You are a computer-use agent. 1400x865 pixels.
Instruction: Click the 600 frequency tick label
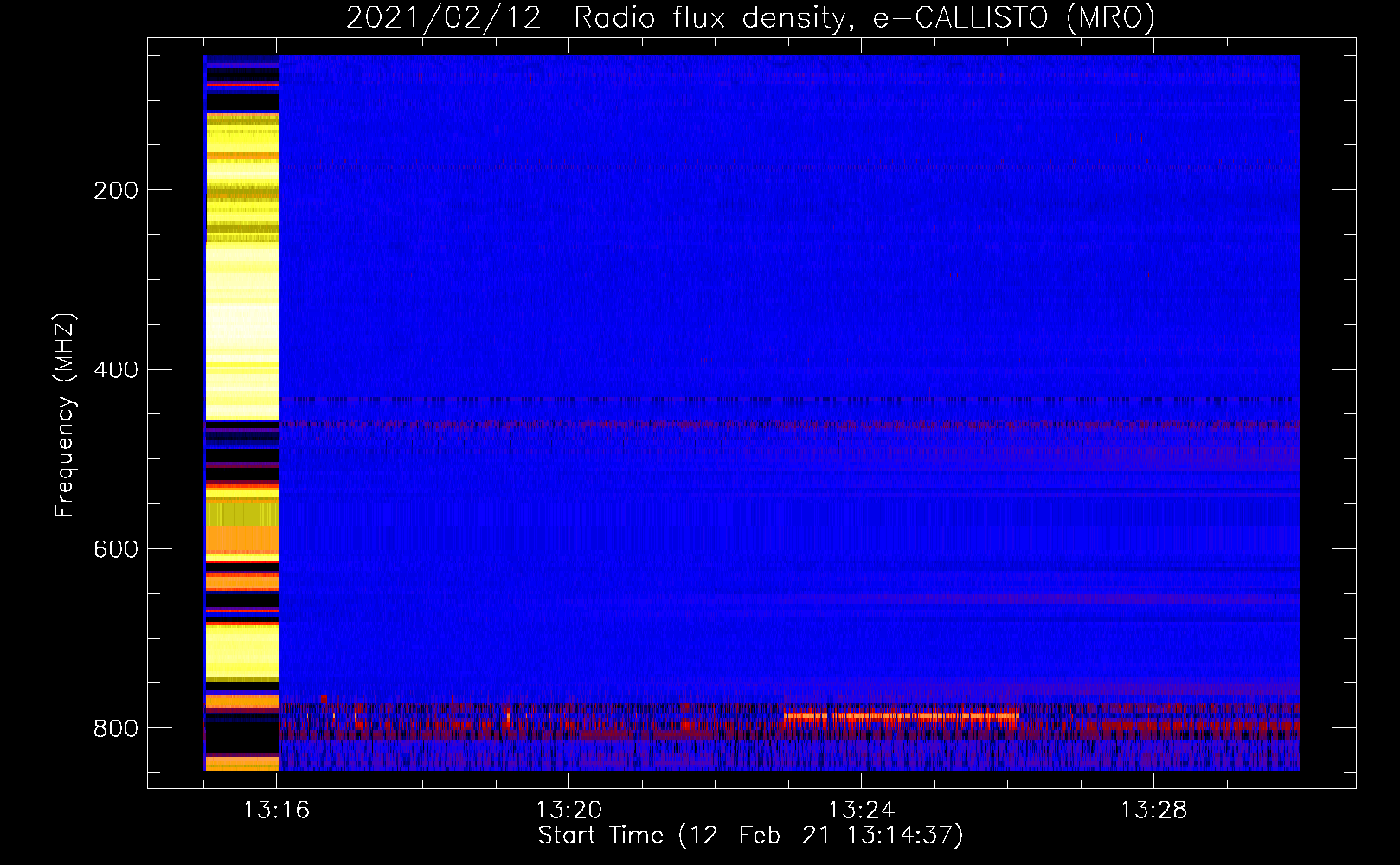click(x=116, y=550)
